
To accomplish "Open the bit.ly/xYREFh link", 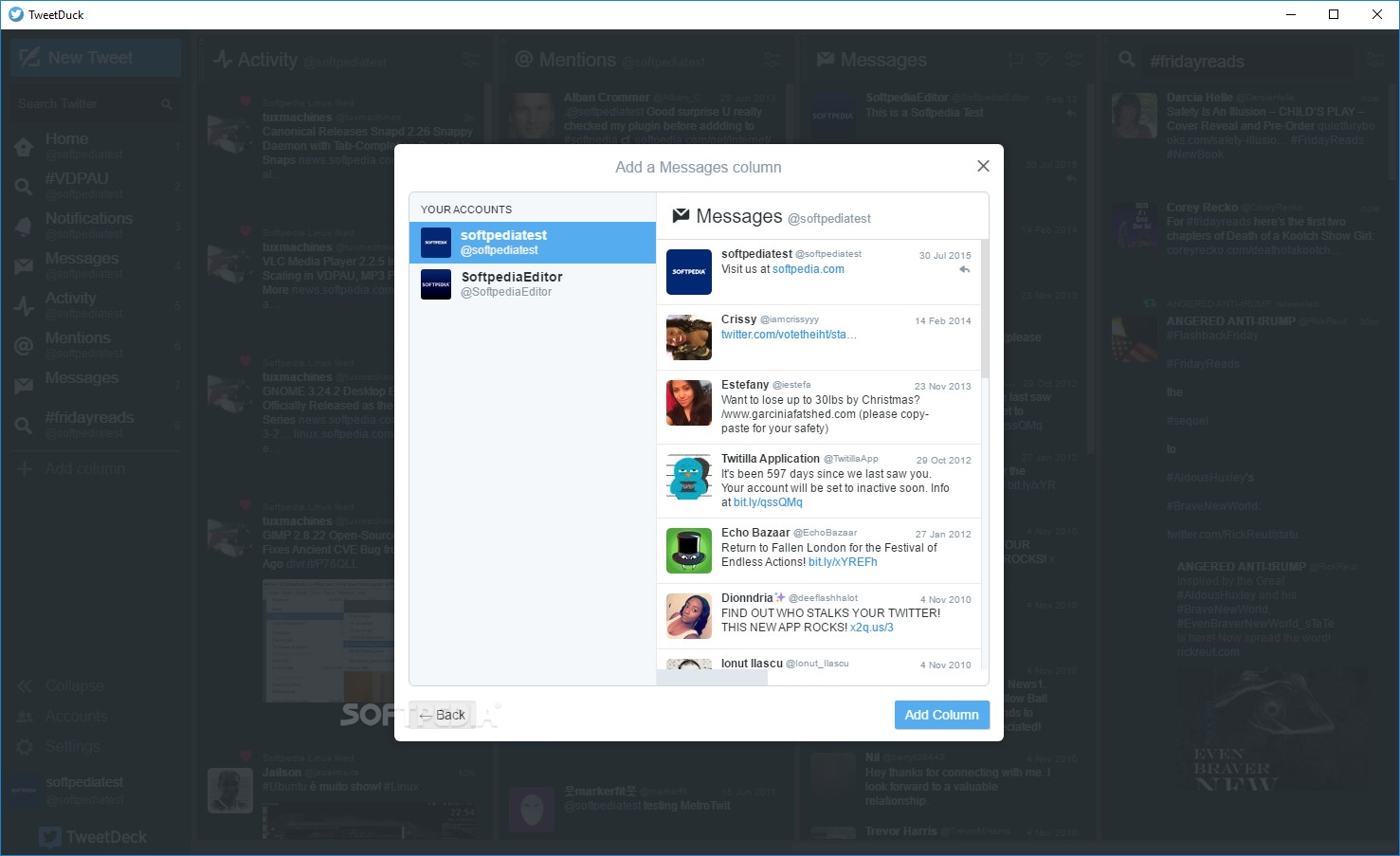I will tap(843, 562).
